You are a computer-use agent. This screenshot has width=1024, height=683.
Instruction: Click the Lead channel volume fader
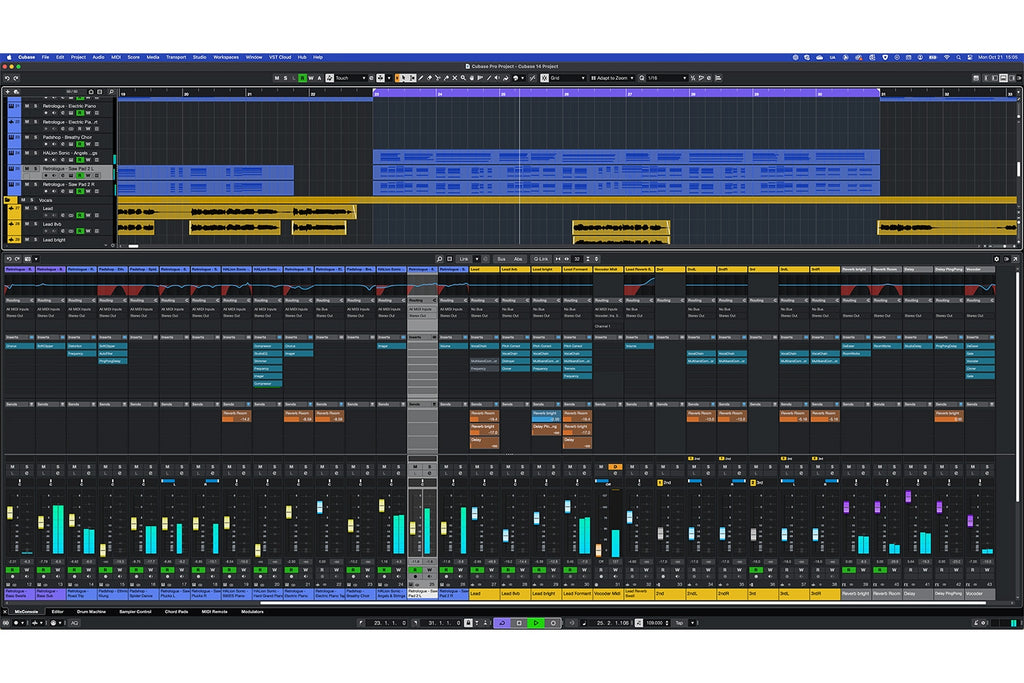(475, 513)
